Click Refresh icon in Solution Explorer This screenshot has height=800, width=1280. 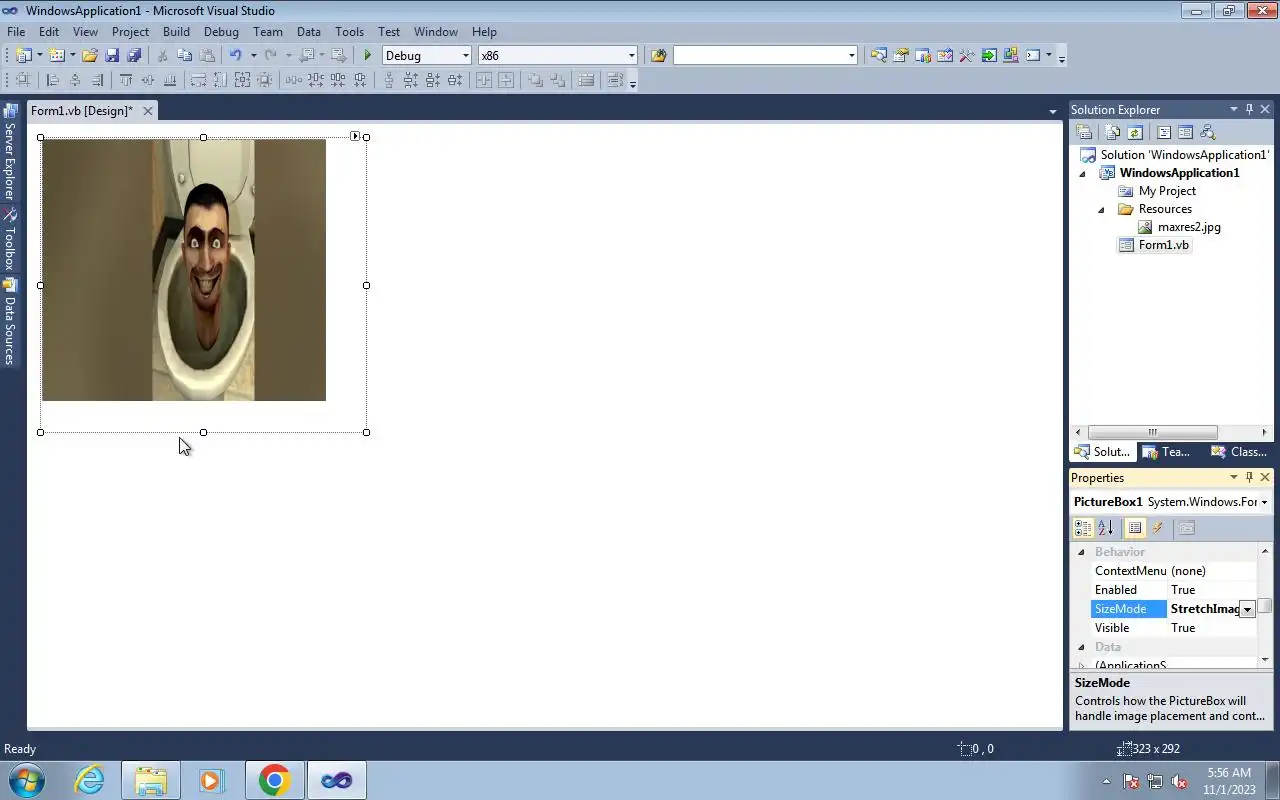click(1135, 132)
